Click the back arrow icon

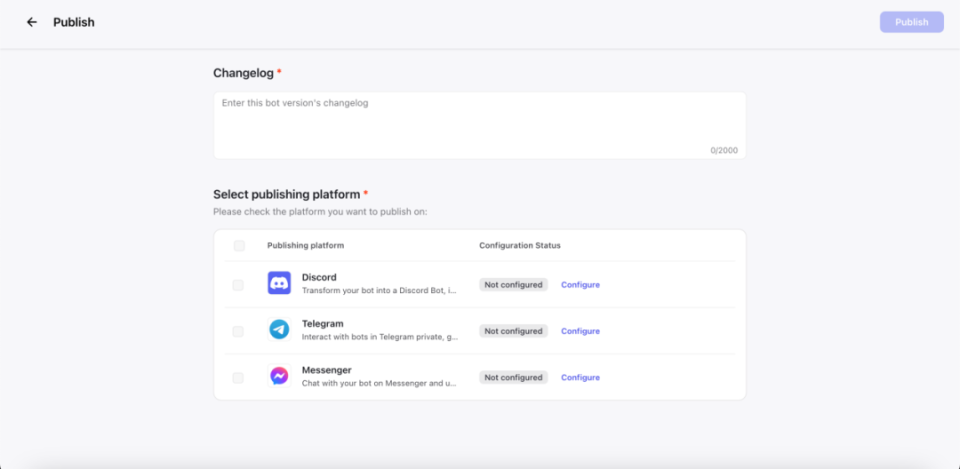[32, 22]
